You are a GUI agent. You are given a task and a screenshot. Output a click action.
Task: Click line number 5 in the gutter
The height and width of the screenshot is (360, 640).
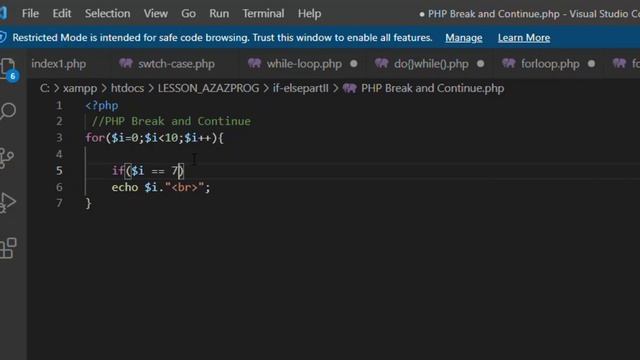59,170
